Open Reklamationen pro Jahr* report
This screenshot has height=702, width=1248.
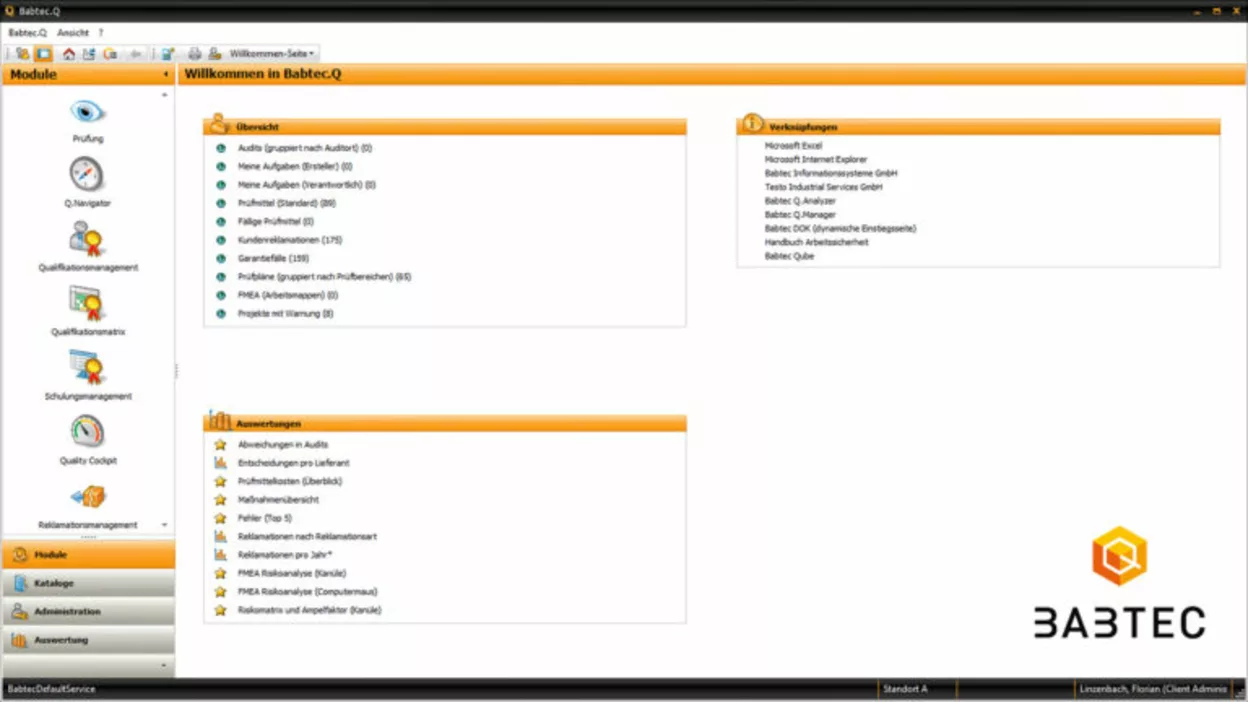tap(285, 555)
